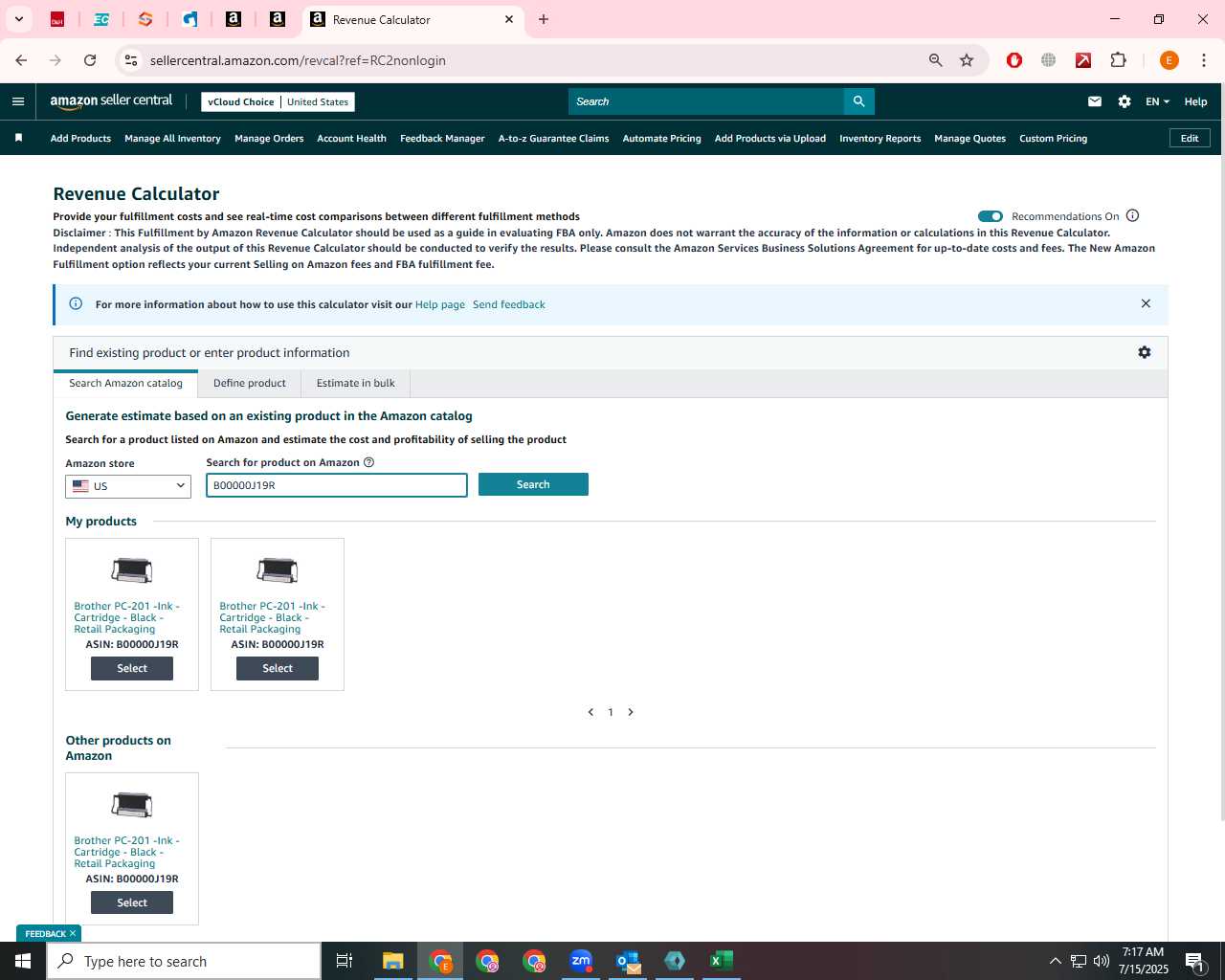Click Other products cartridge thumbnail
The image size is (1225, 980).
click(x=132, y=805)
